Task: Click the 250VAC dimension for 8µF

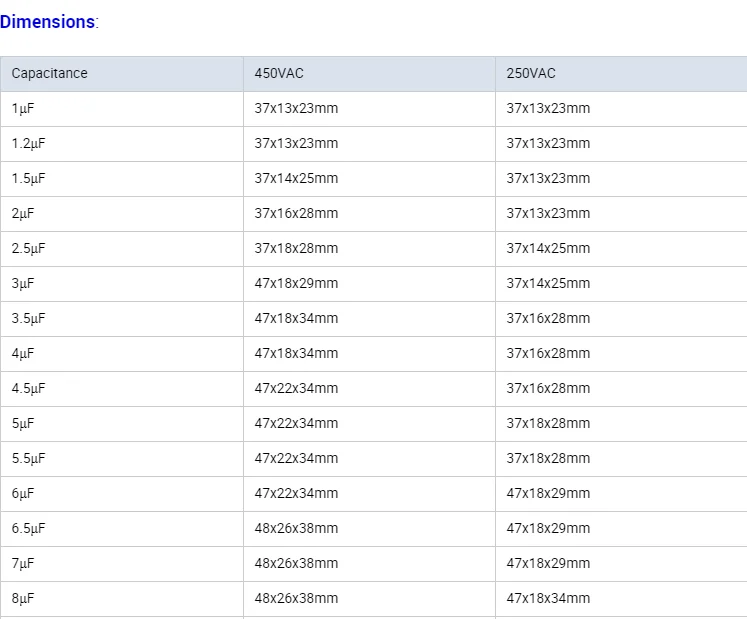Action: (x=548, y=599)
